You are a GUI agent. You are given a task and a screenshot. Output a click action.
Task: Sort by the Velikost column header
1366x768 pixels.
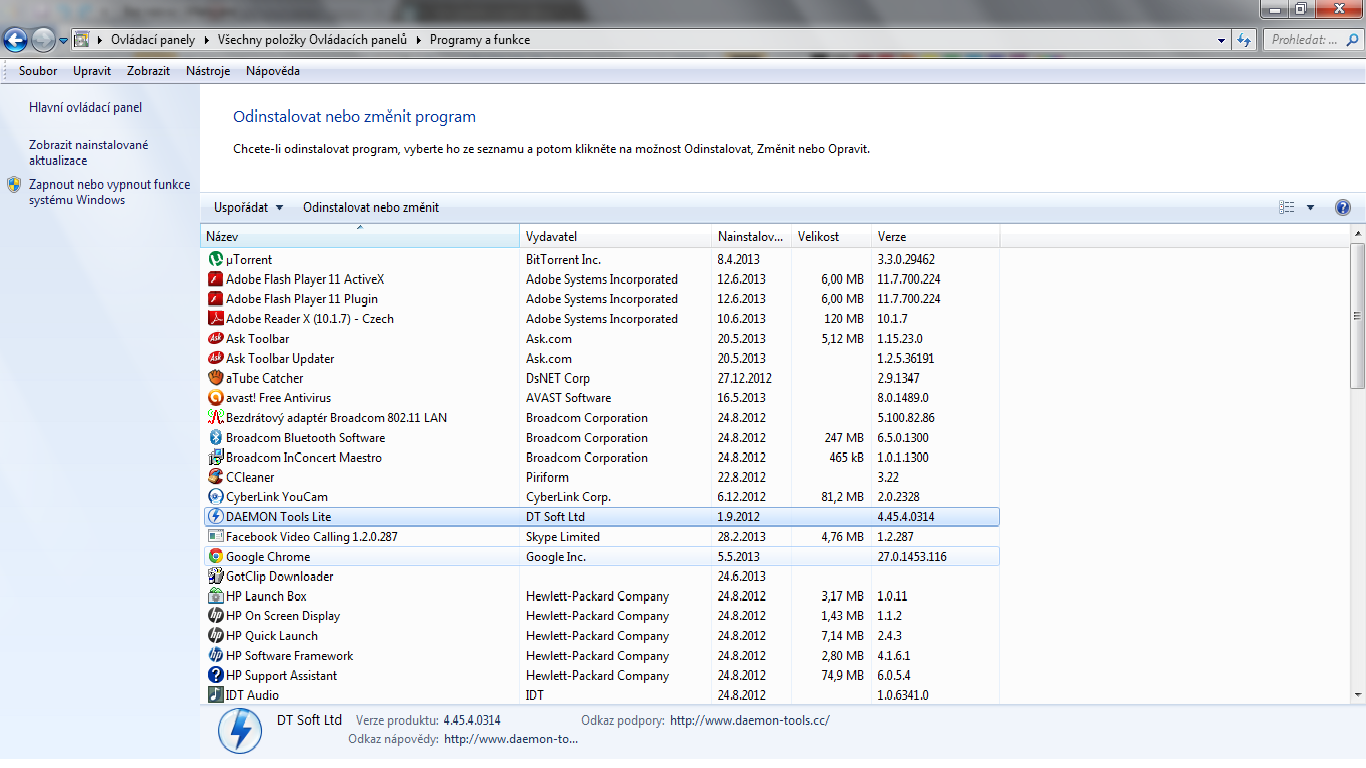[x=831, y=237]
